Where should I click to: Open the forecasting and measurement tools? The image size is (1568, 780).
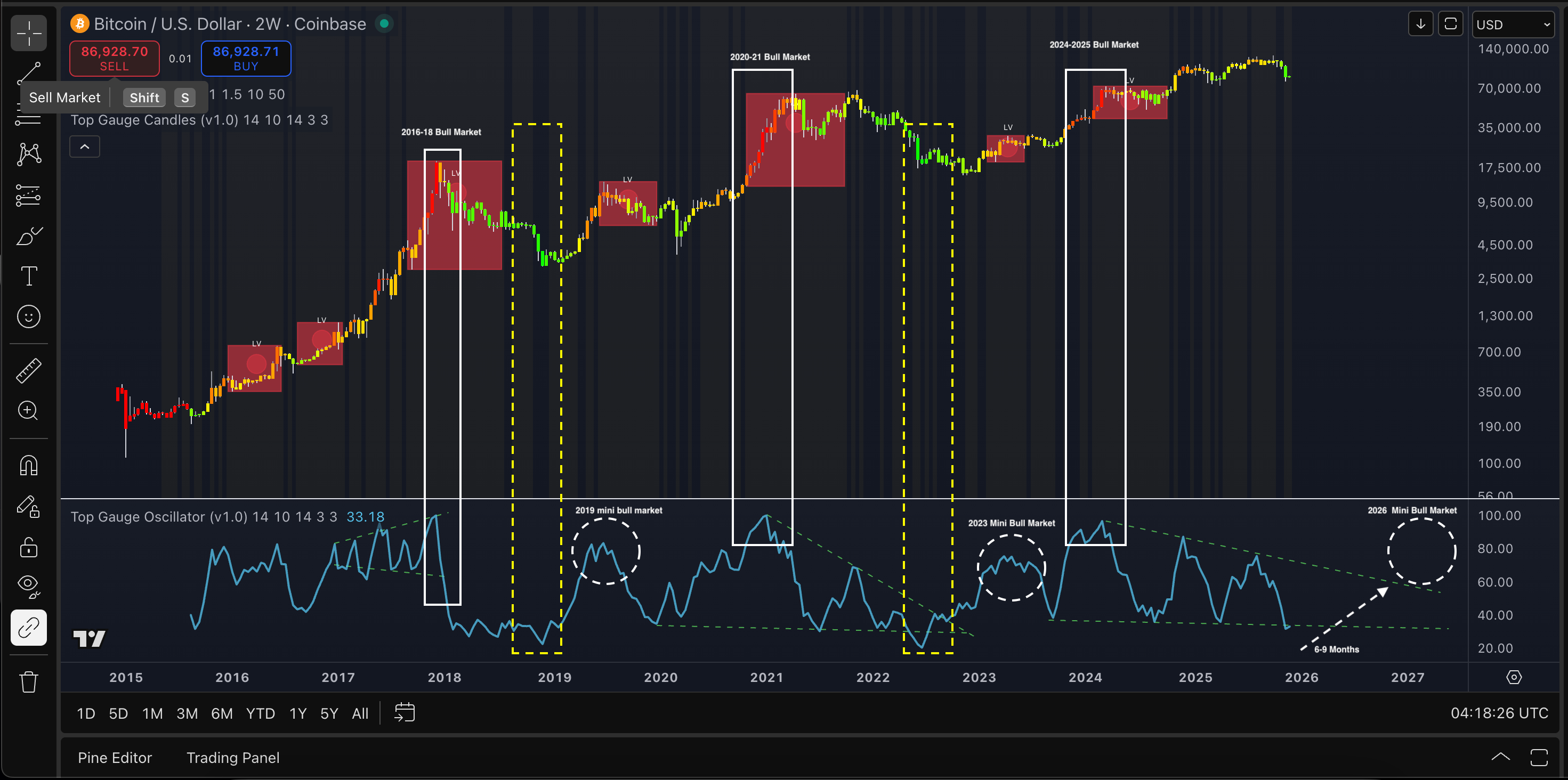[x=29, y=196]
